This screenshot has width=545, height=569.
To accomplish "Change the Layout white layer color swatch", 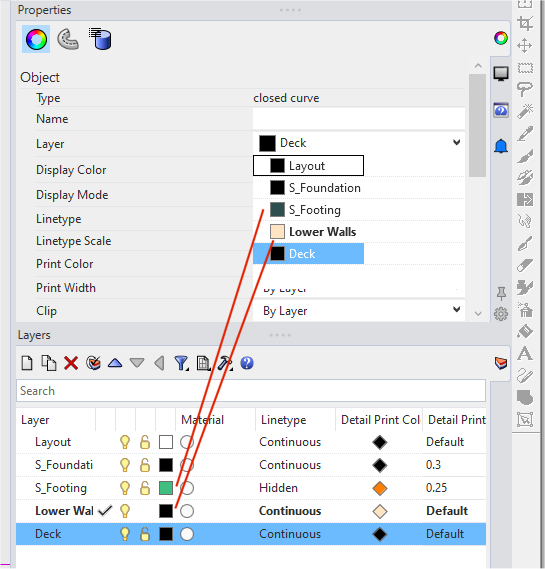I will 166,442.
